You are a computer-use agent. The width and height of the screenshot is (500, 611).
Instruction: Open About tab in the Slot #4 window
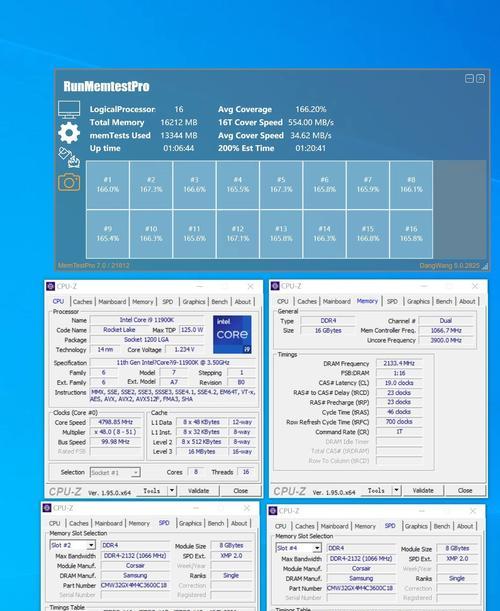pos(465,526)
